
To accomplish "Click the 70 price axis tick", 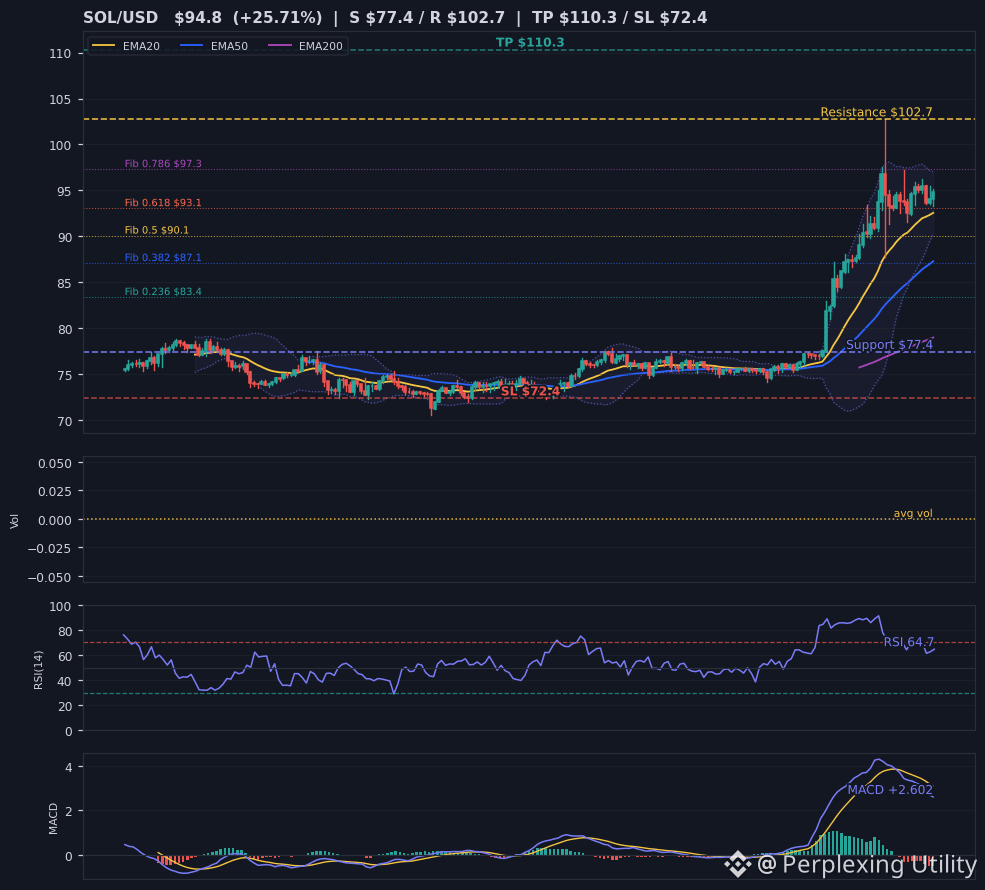I will 64,421.
